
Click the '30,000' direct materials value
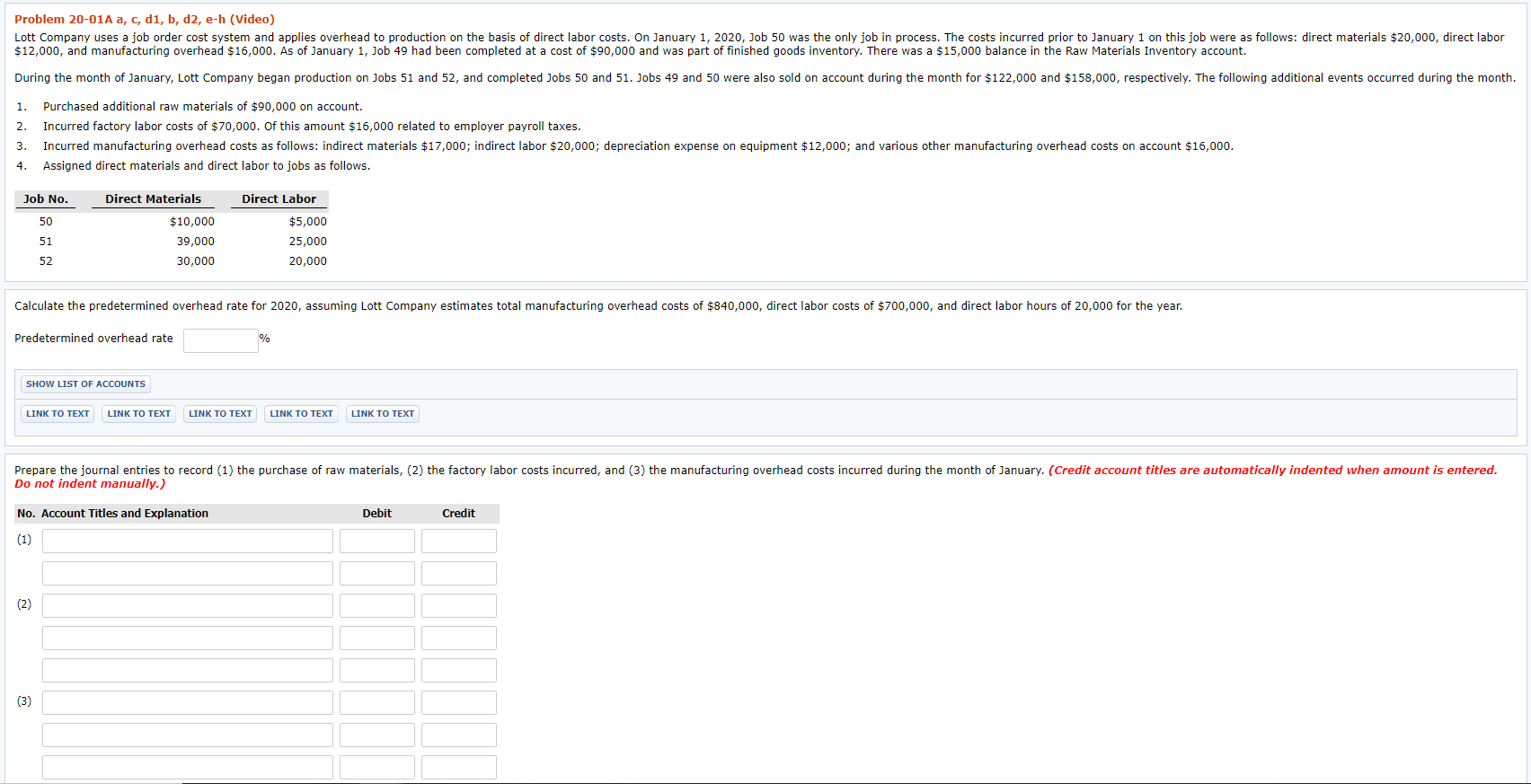[x=196, y=261]
